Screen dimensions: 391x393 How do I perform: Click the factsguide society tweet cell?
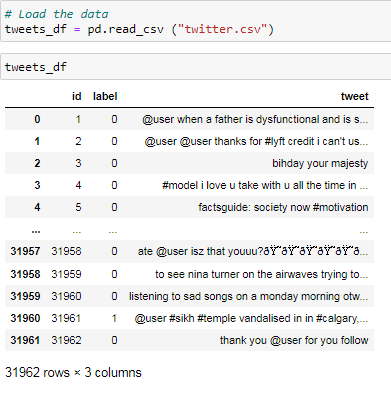tap(283, 207)
